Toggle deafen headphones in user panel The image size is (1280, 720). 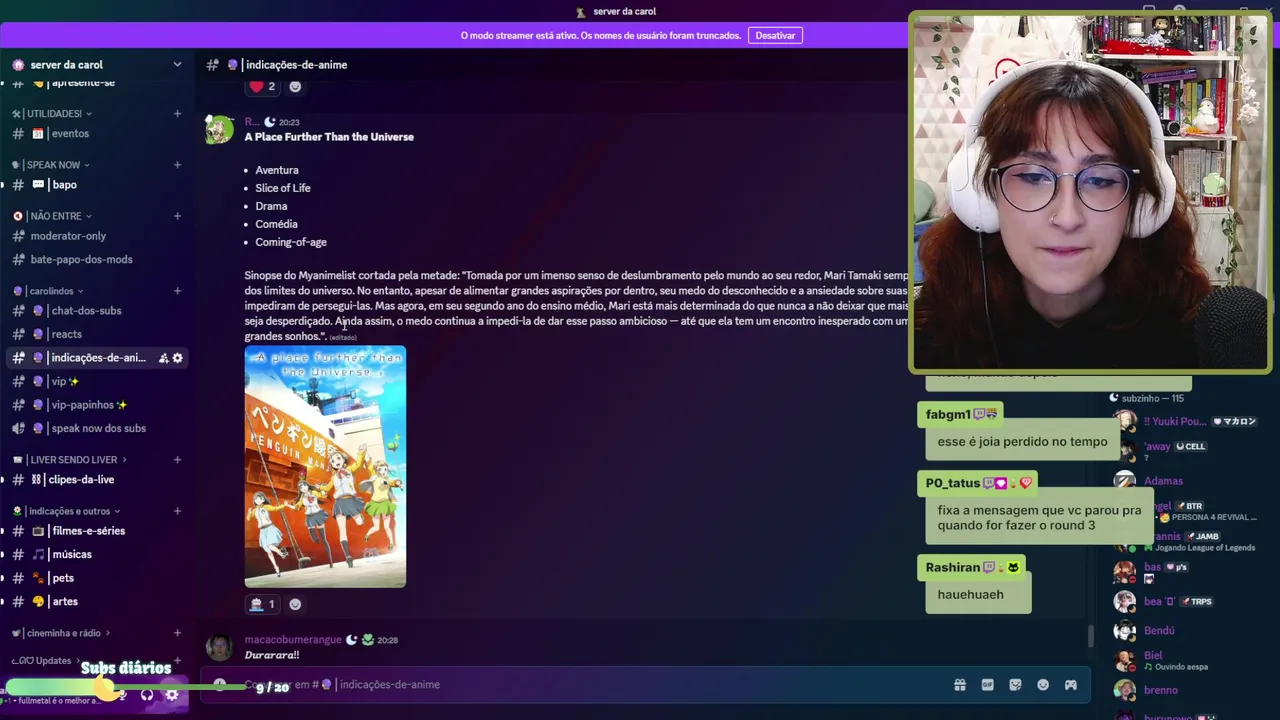[147, 695]
